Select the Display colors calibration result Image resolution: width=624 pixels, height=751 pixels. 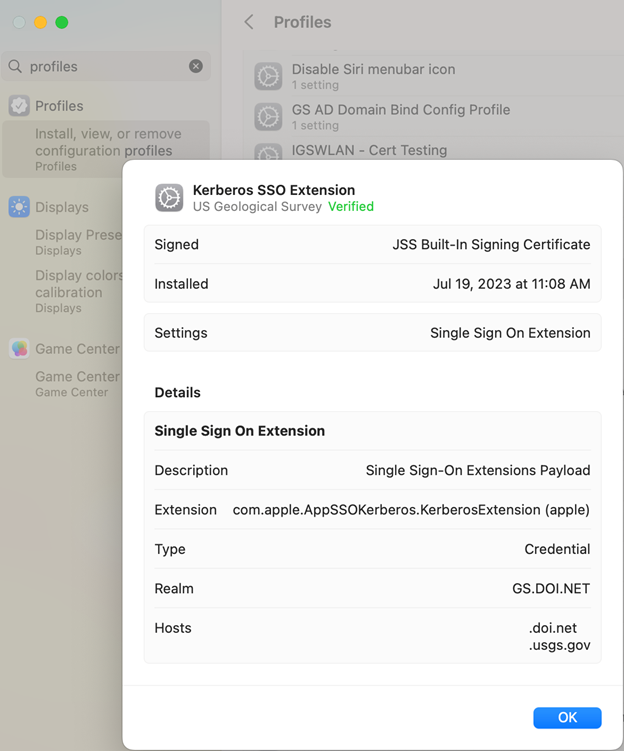[79, 291]
